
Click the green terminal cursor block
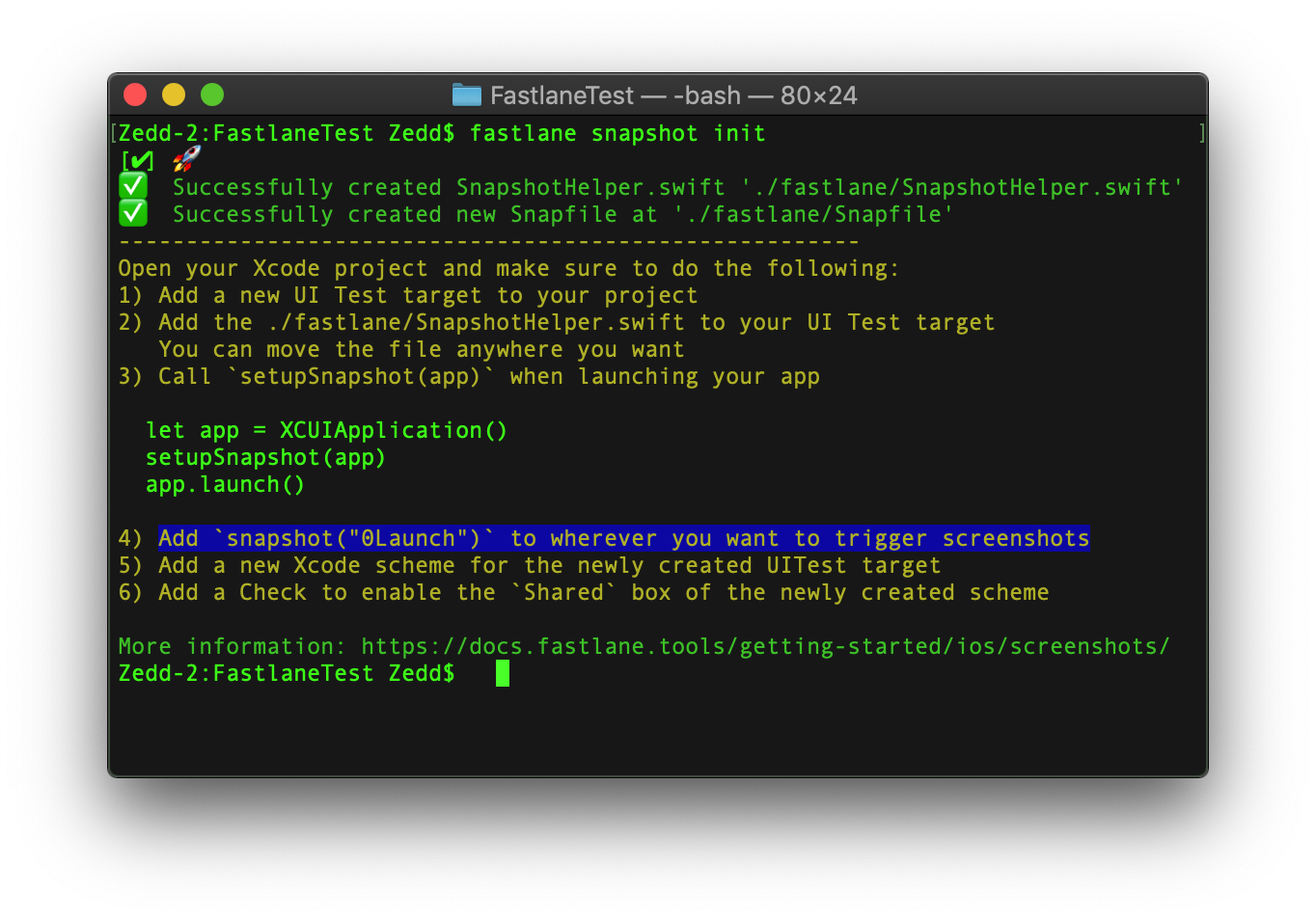coord(503,673)
